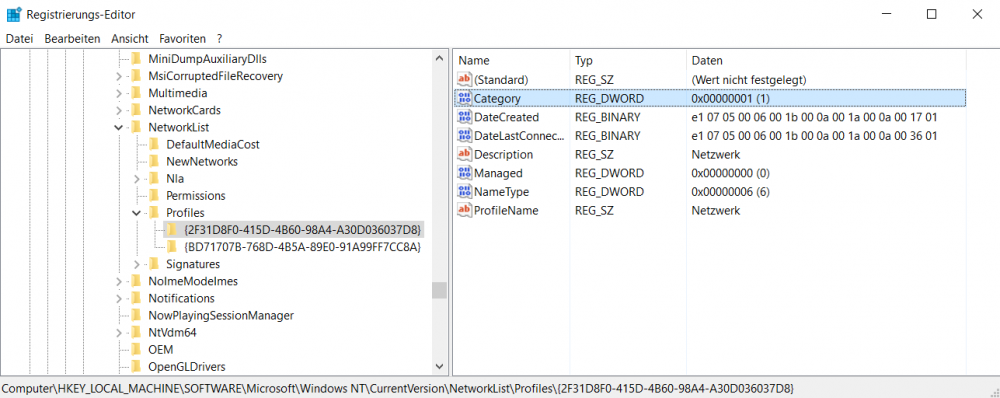Click the registry path in the address bar

(397, 388)
